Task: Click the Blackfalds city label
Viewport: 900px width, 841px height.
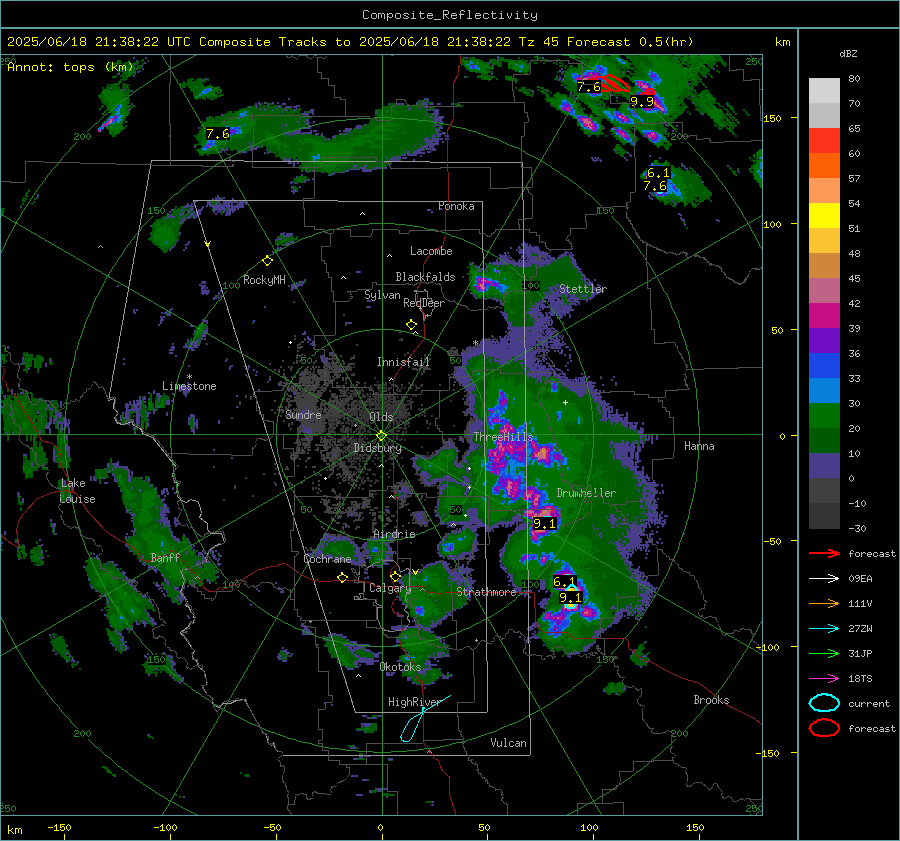Action: point(425,277)
